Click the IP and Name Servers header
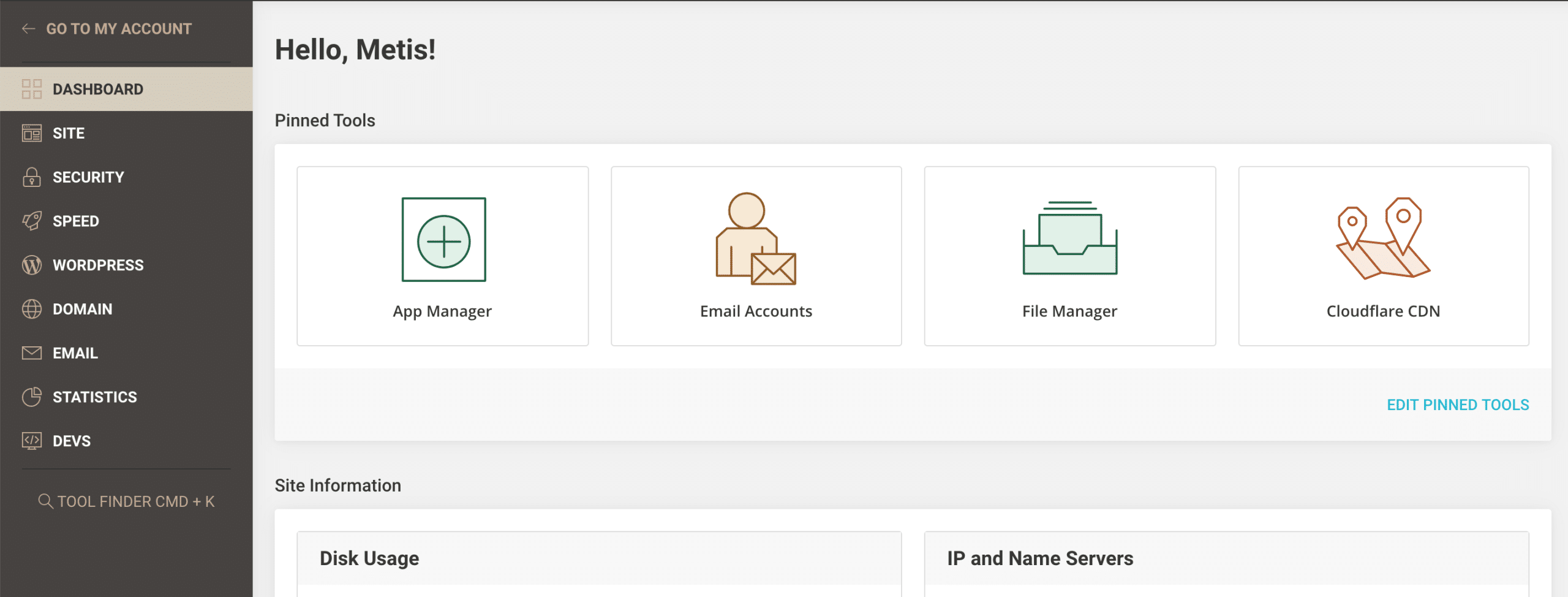1568x597 pixels. tap(1226, 558)
